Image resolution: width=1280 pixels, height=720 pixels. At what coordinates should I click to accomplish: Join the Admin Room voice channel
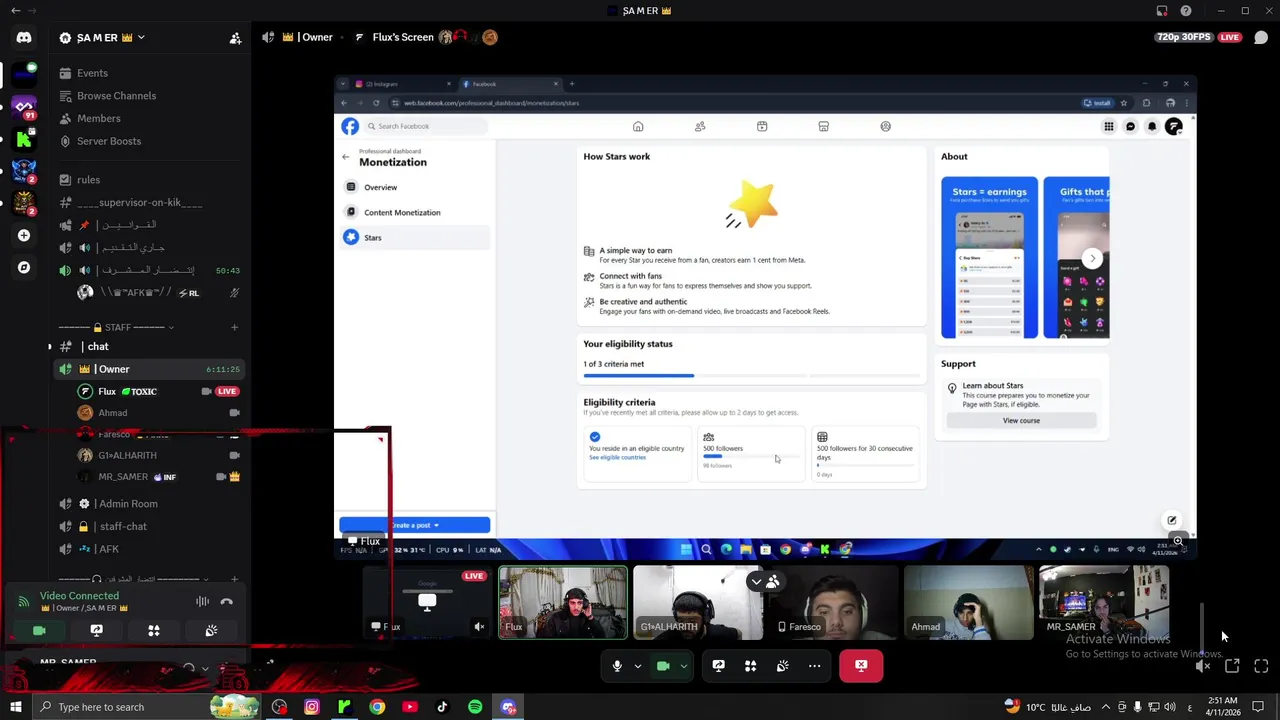click(150, 504)
